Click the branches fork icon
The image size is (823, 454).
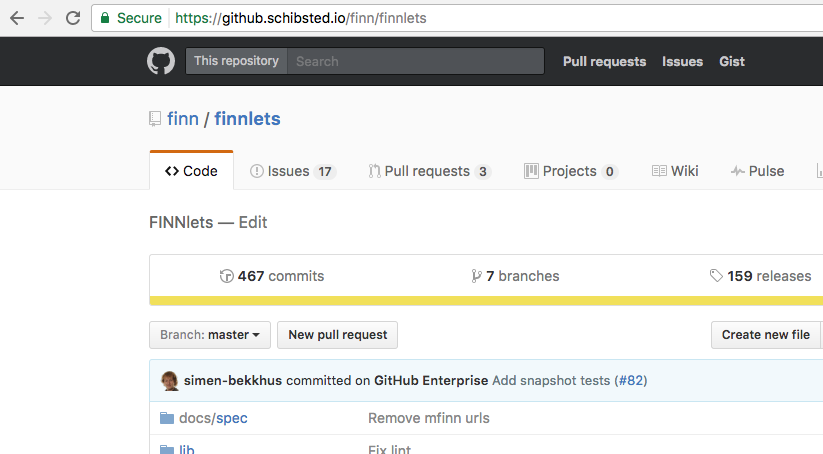(476, 276)
